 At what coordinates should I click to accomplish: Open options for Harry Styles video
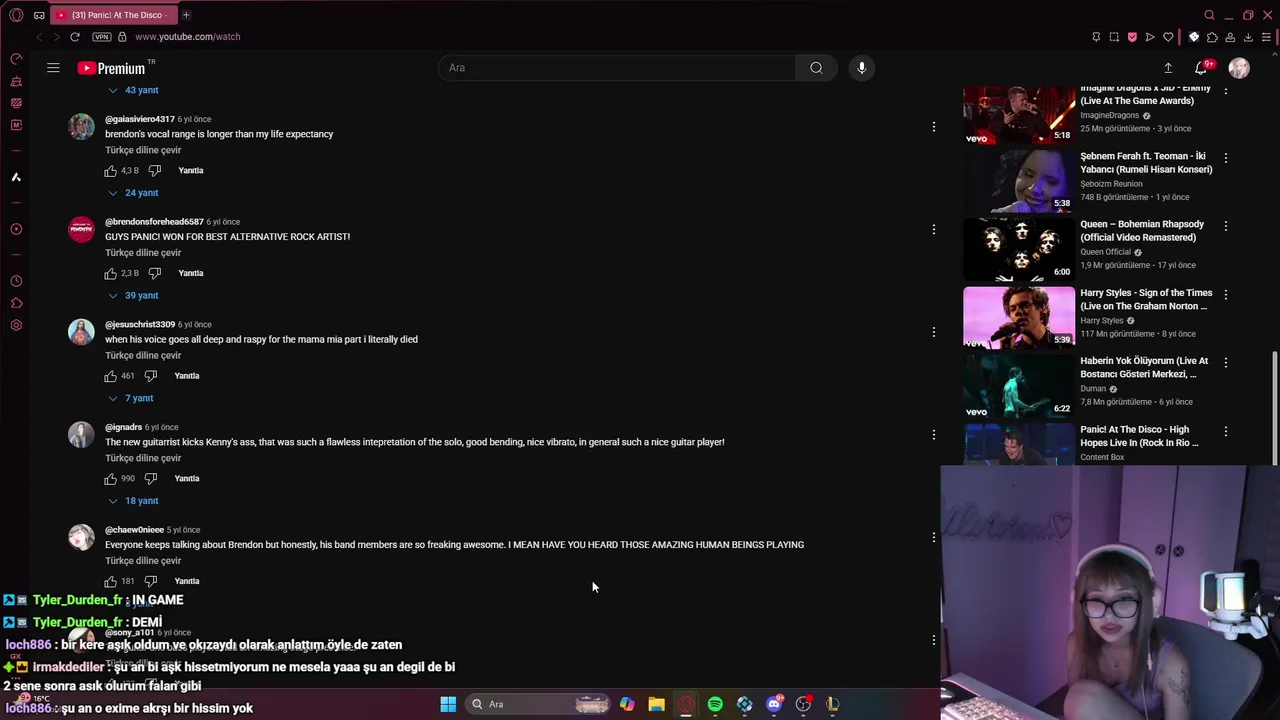pos(1225,294)
